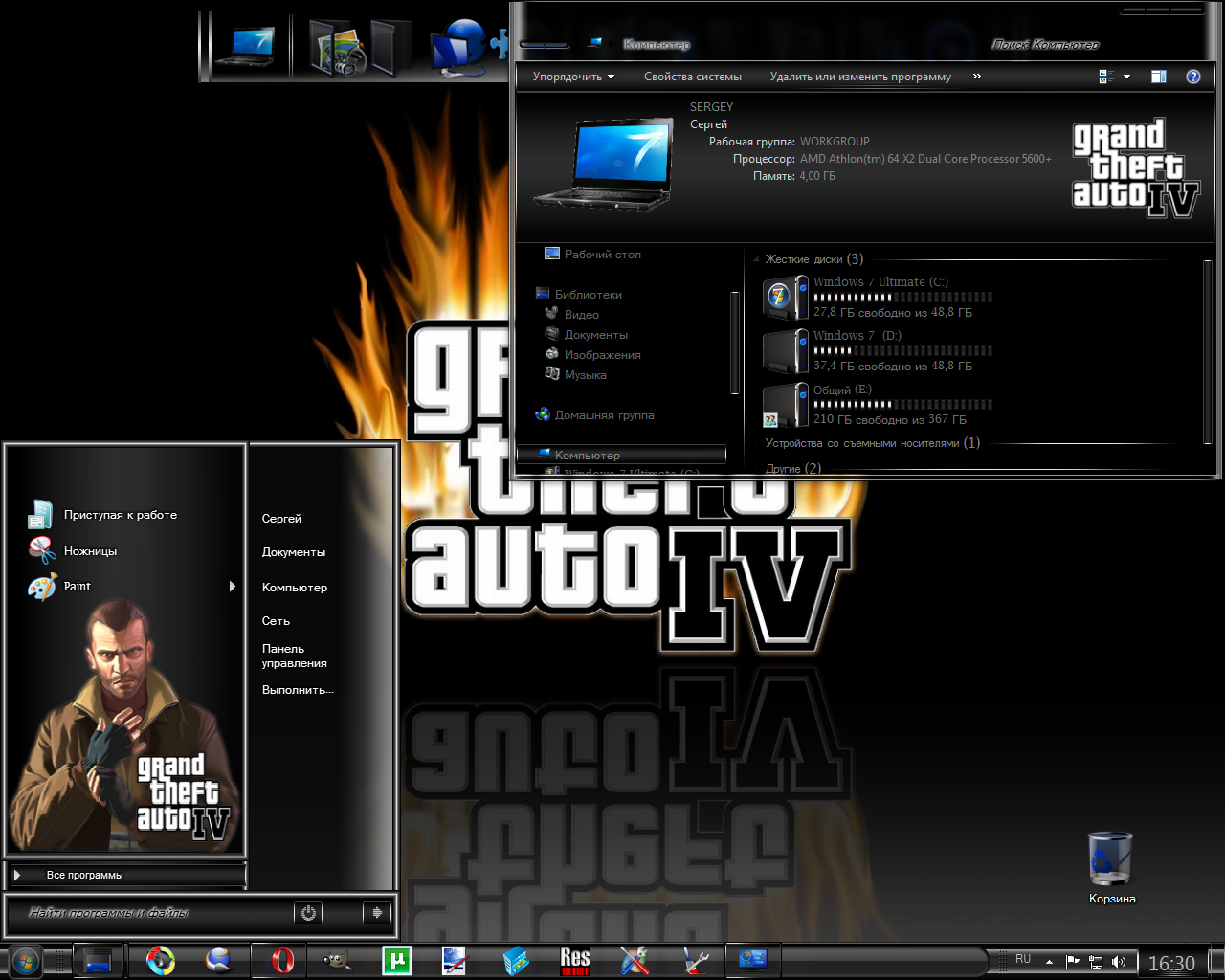Open the blue folder taskbar icon
The width and height of the screenshot is (1225, 980).
pos(98,960)
